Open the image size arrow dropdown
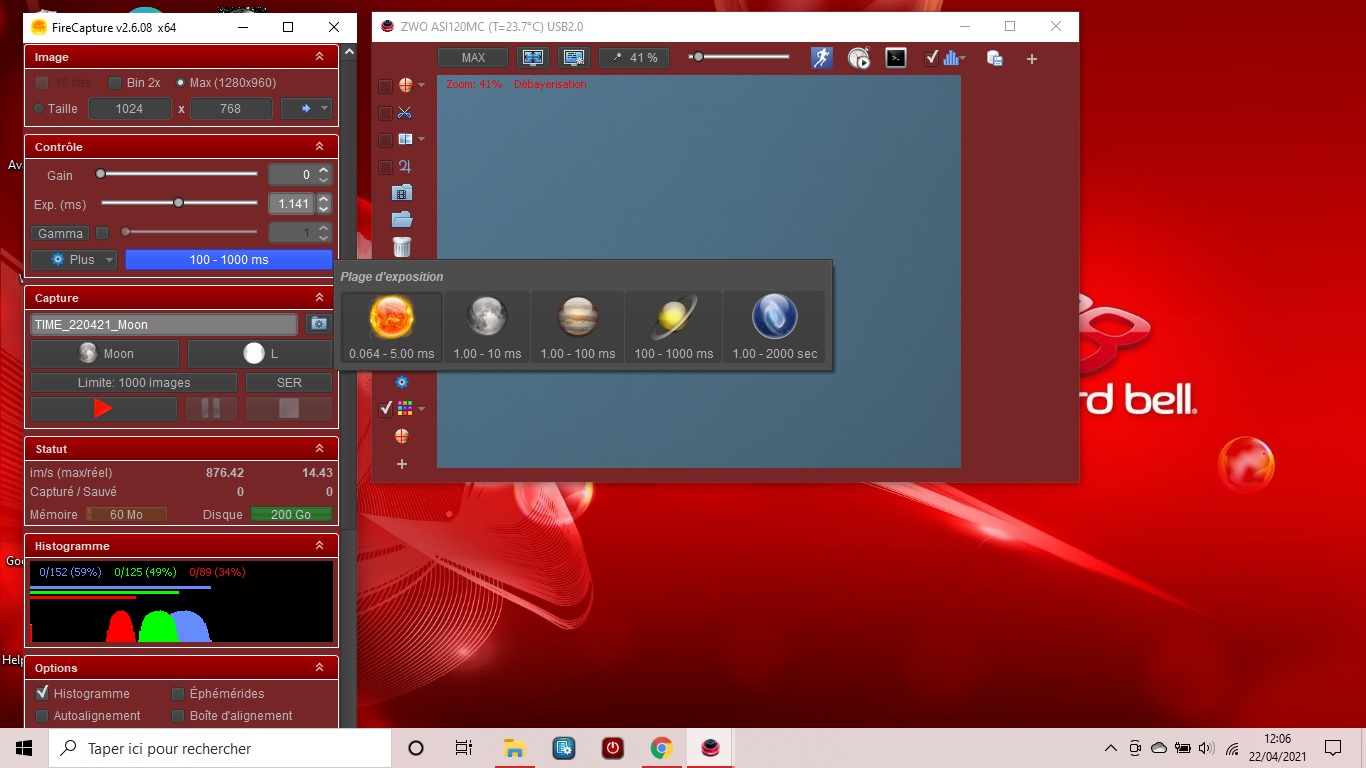Viewport: 1366px width, 768px height. [306, 109]
